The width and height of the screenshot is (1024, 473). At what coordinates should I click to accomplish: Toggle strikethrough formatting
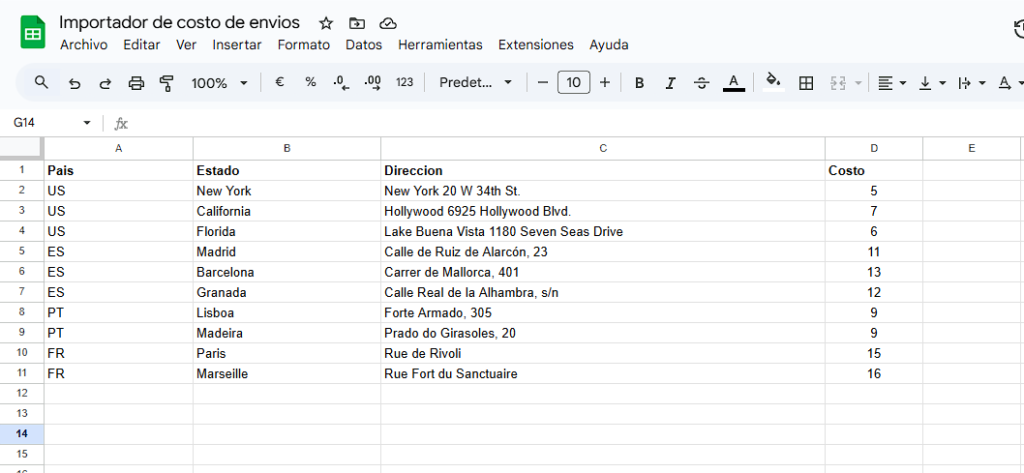[701, 83]
